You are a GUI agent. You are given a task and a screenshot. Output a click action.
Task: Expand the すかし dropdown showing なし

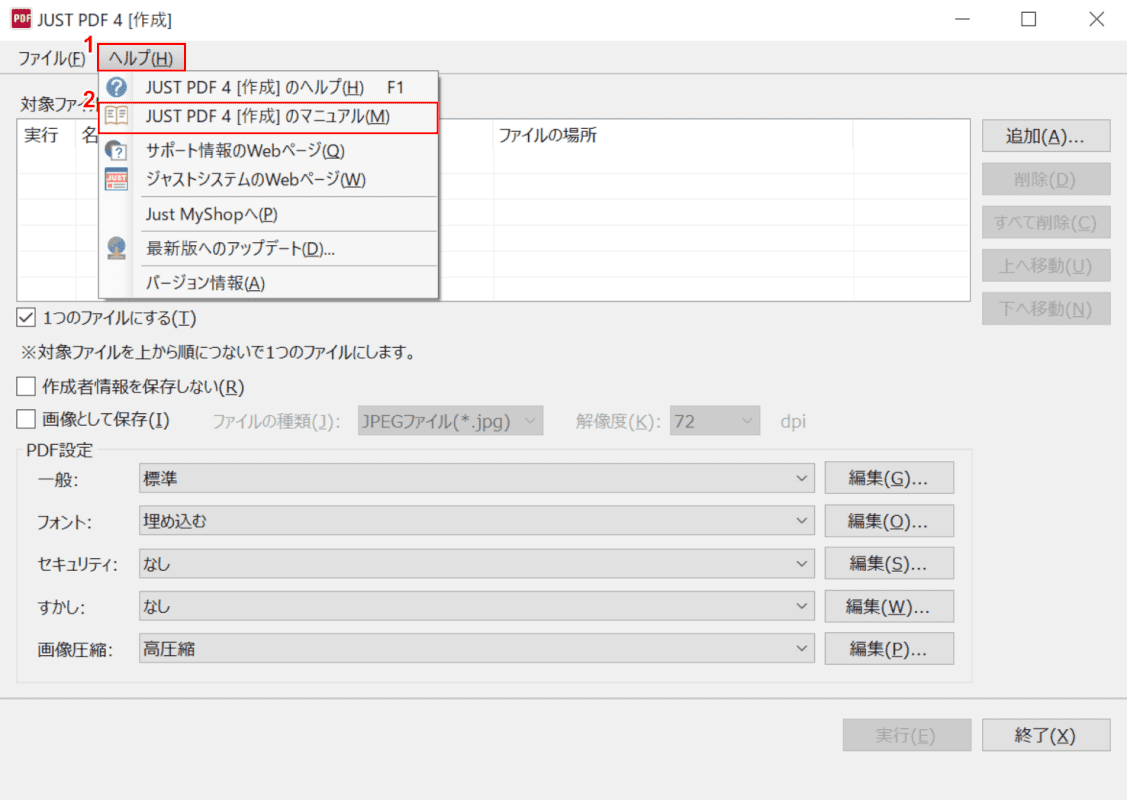pyautogui.click(x=477, y=607)
